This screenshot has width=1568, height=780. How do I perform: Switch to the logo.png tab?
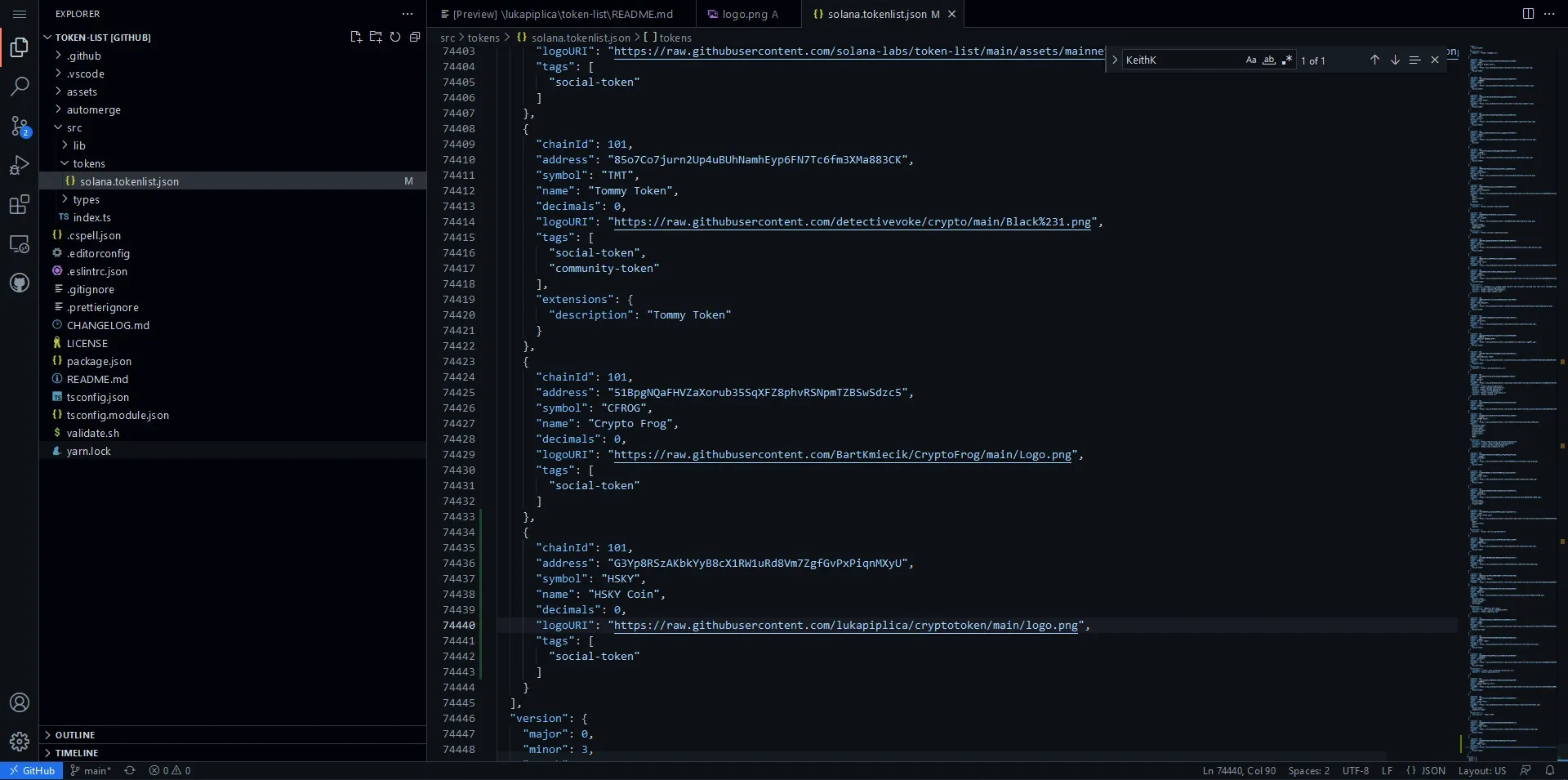749,14
